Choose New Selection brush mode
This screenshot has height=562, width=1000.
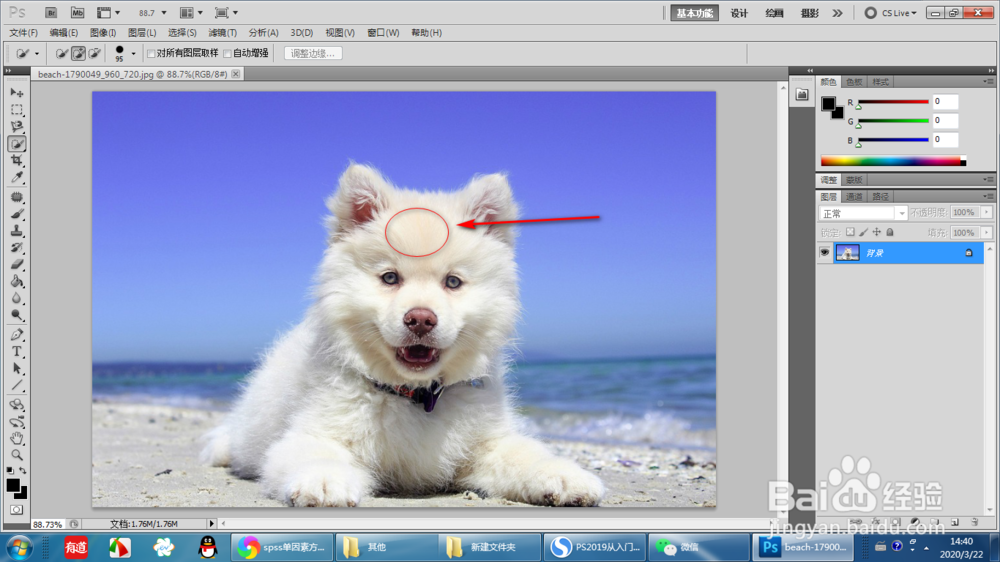[61, 54]
